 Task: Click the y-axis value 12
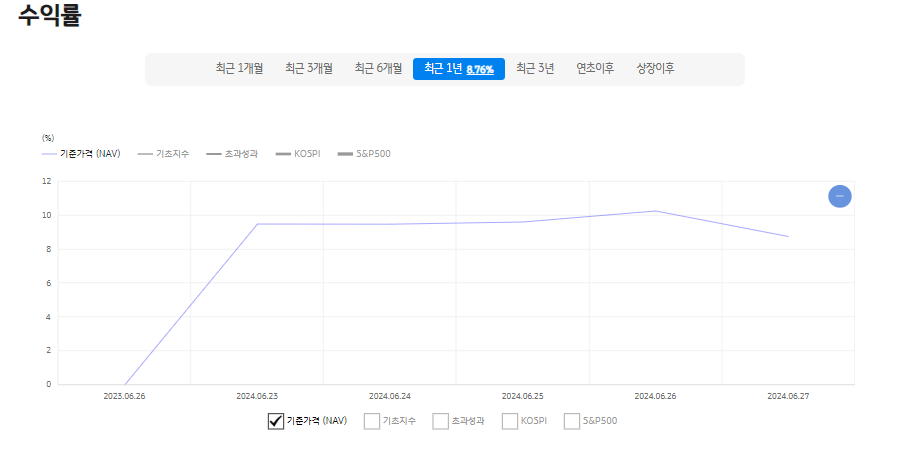47,181
